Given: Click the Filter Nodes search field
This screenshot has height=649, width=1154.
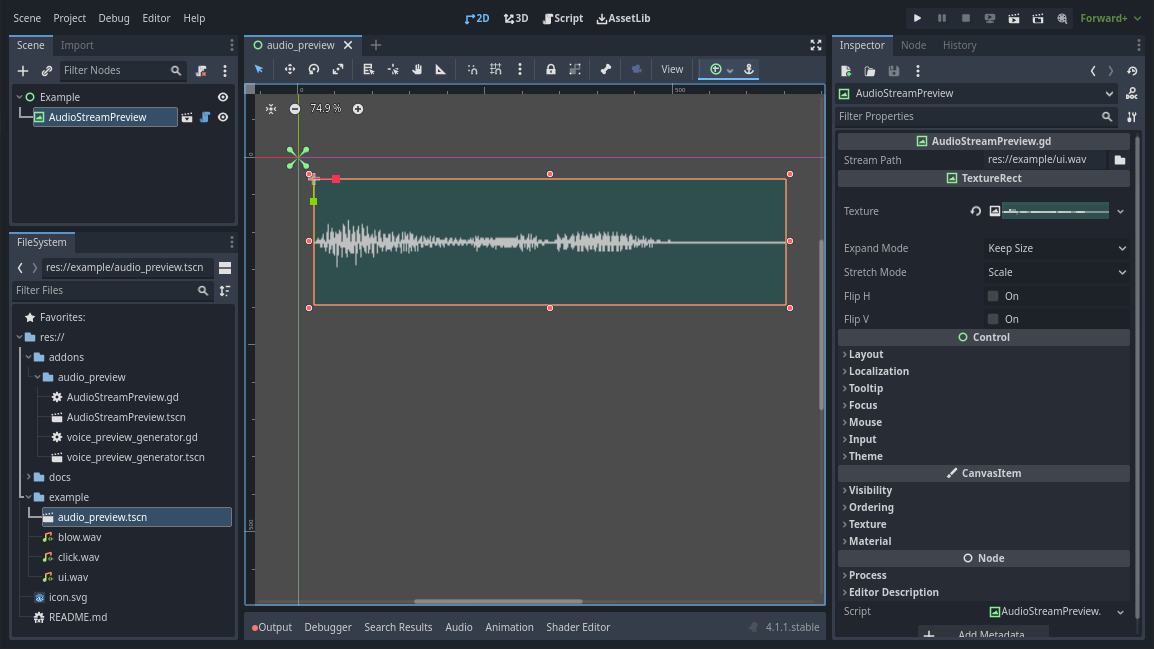Looking at the screenshot, I should pyautogui.click(x=121, y=71).
